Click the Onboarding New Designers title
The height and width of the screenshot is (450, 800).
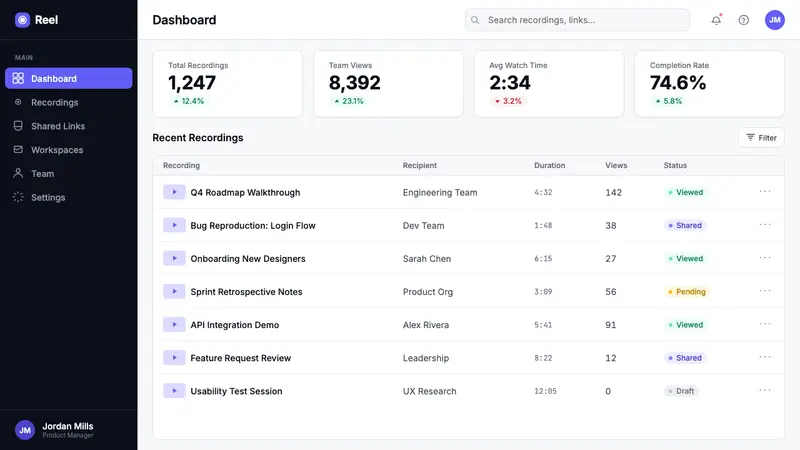(247, 259)
